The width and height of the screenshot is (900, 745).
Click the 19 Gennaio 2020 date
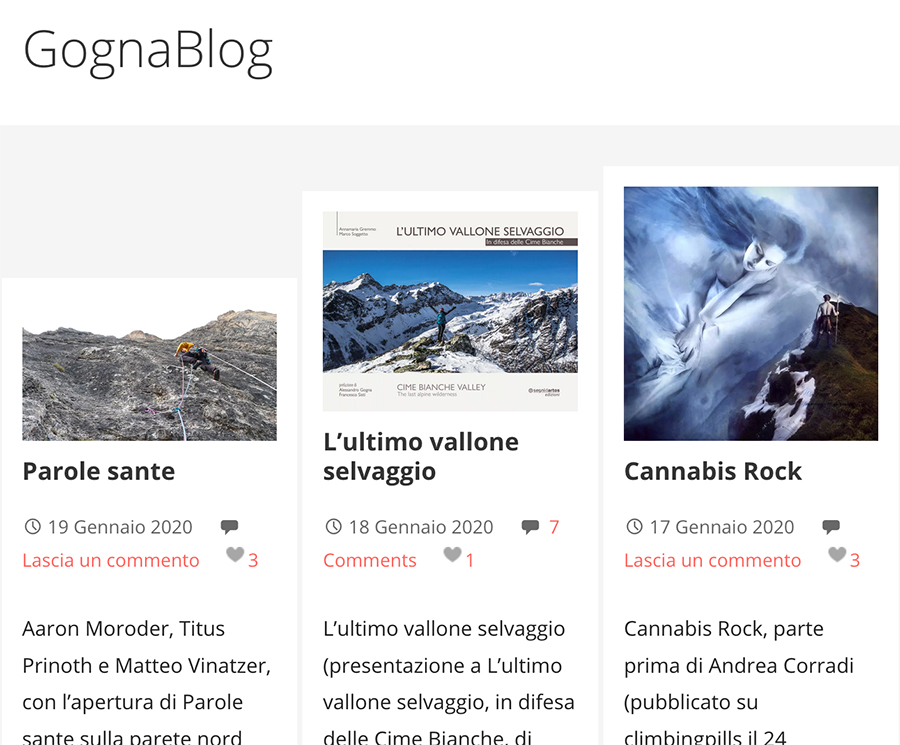[x=120, y=527]
